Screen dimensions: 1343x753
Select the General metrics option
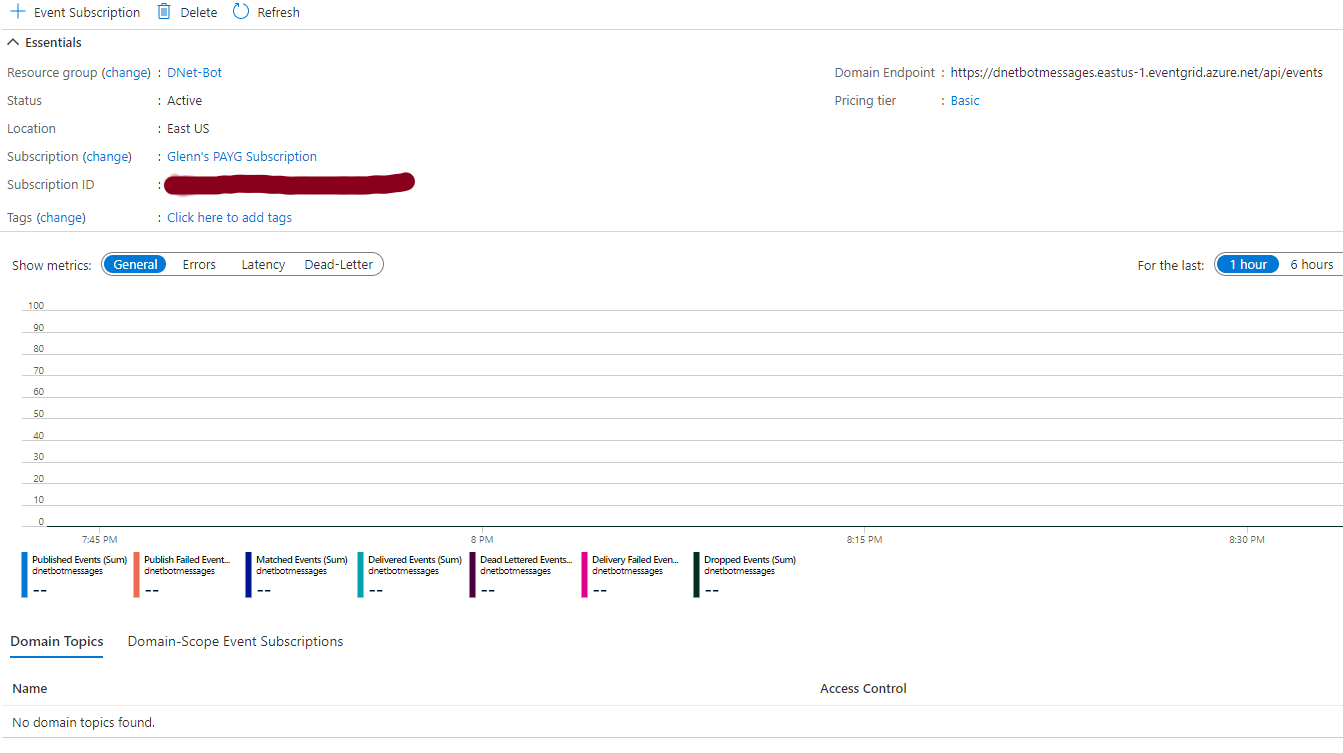[135, 265]
